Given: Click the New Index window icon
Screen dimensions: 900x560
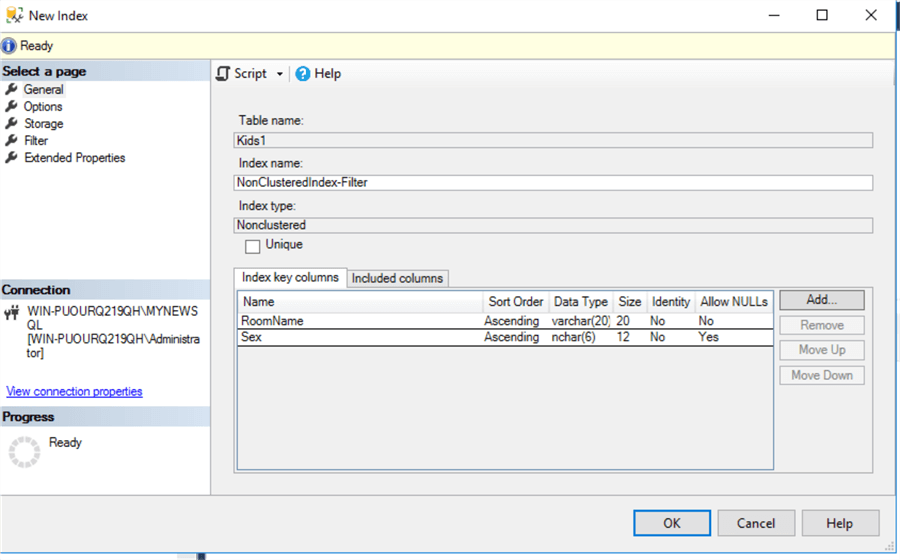Looking at the screenshot, I should [13, 15].
